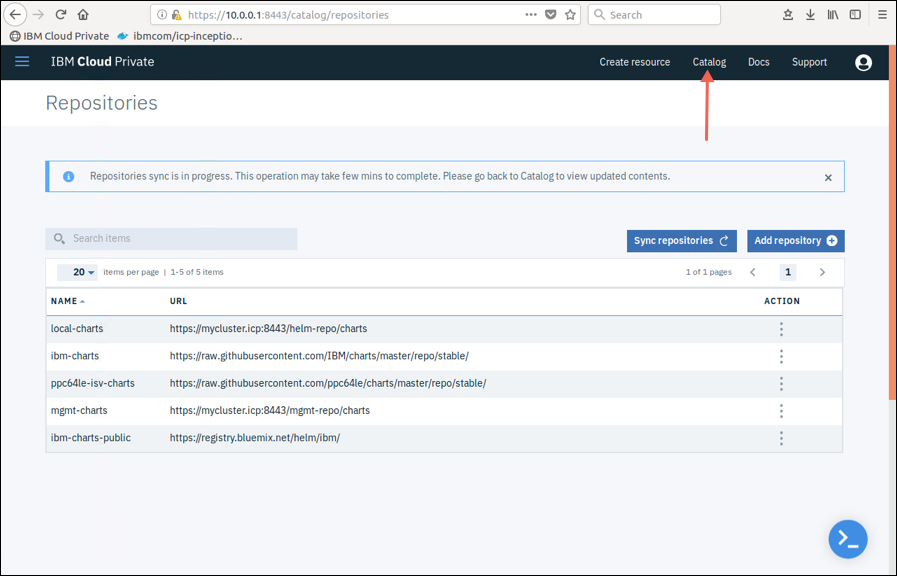Select the ppc64le-isv-charts repository name
Screen dimensions: 897x576
point(93,383)
